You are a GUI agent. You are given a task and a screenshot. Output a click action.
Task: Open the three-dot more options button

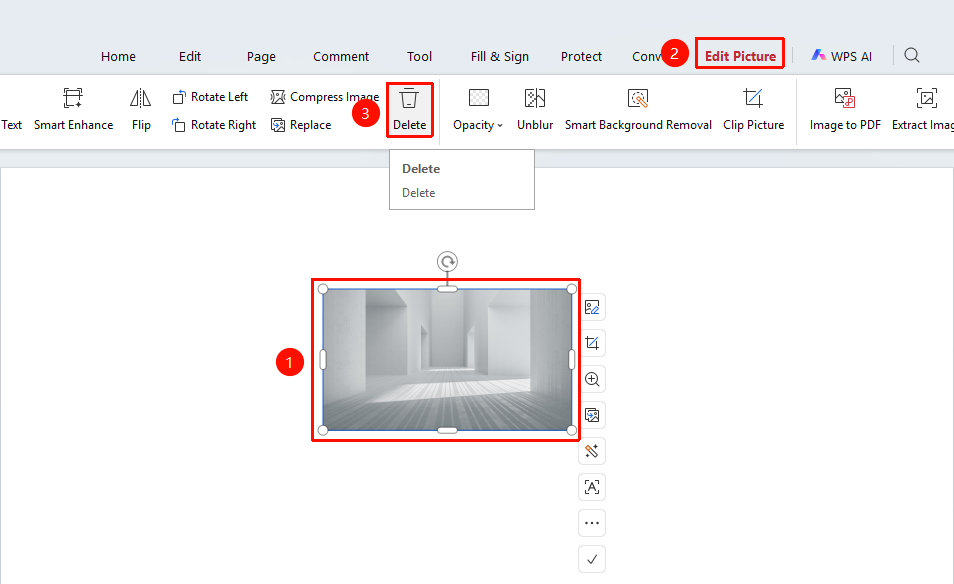[x=592, y=523]
